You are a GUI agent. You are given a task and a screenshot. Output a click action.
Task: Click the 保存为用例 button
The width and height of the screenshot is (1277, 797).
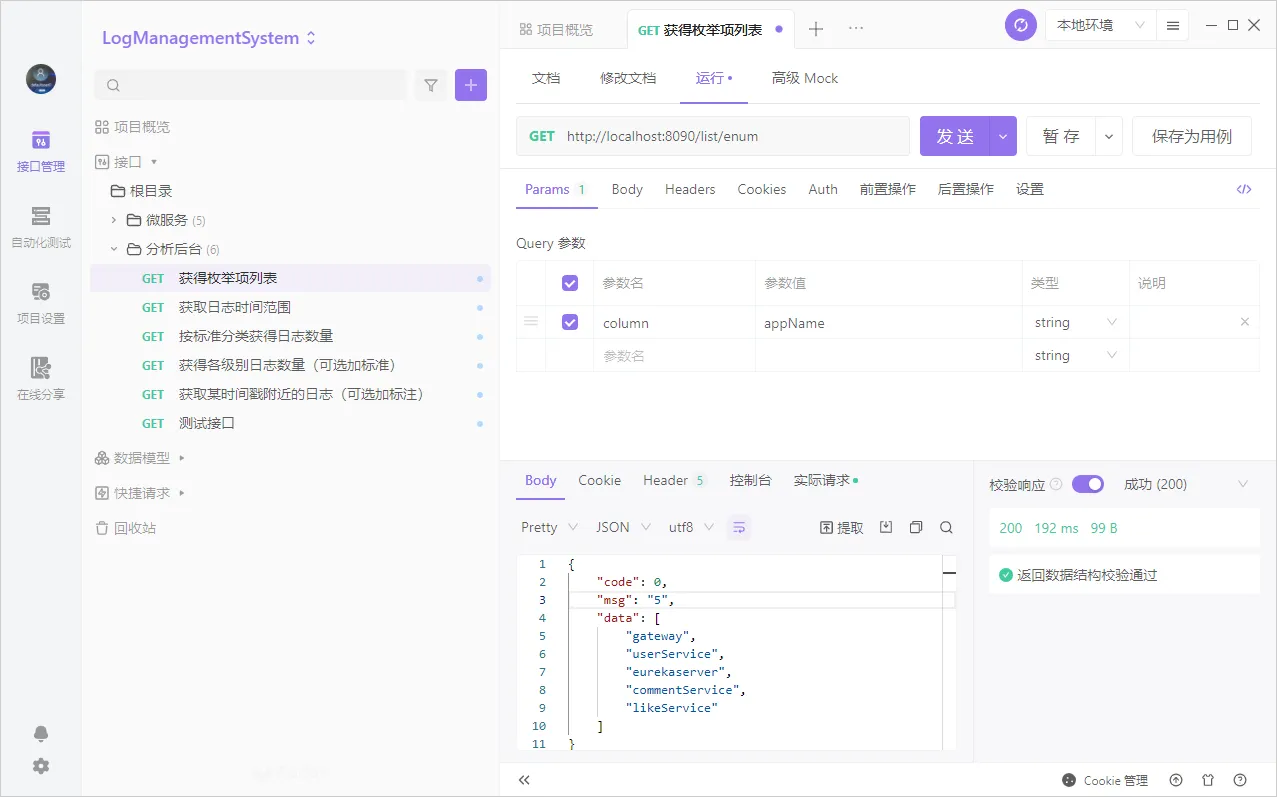[x=1191, y=136]
